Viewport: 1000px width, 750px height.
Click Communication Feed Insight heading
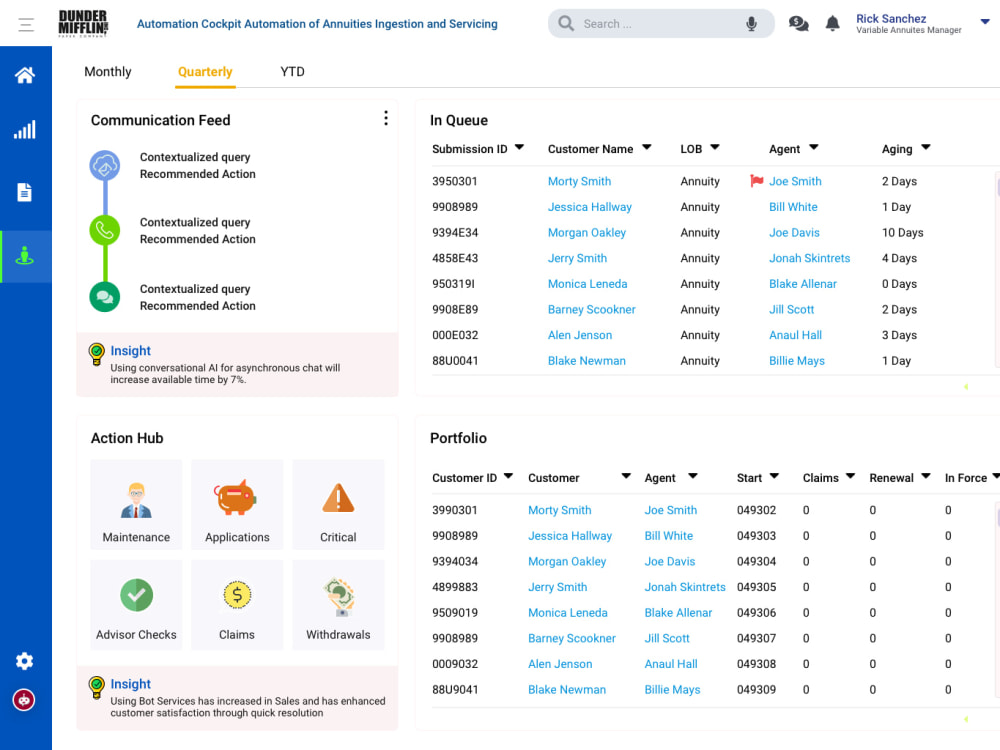tap(130, 351)
